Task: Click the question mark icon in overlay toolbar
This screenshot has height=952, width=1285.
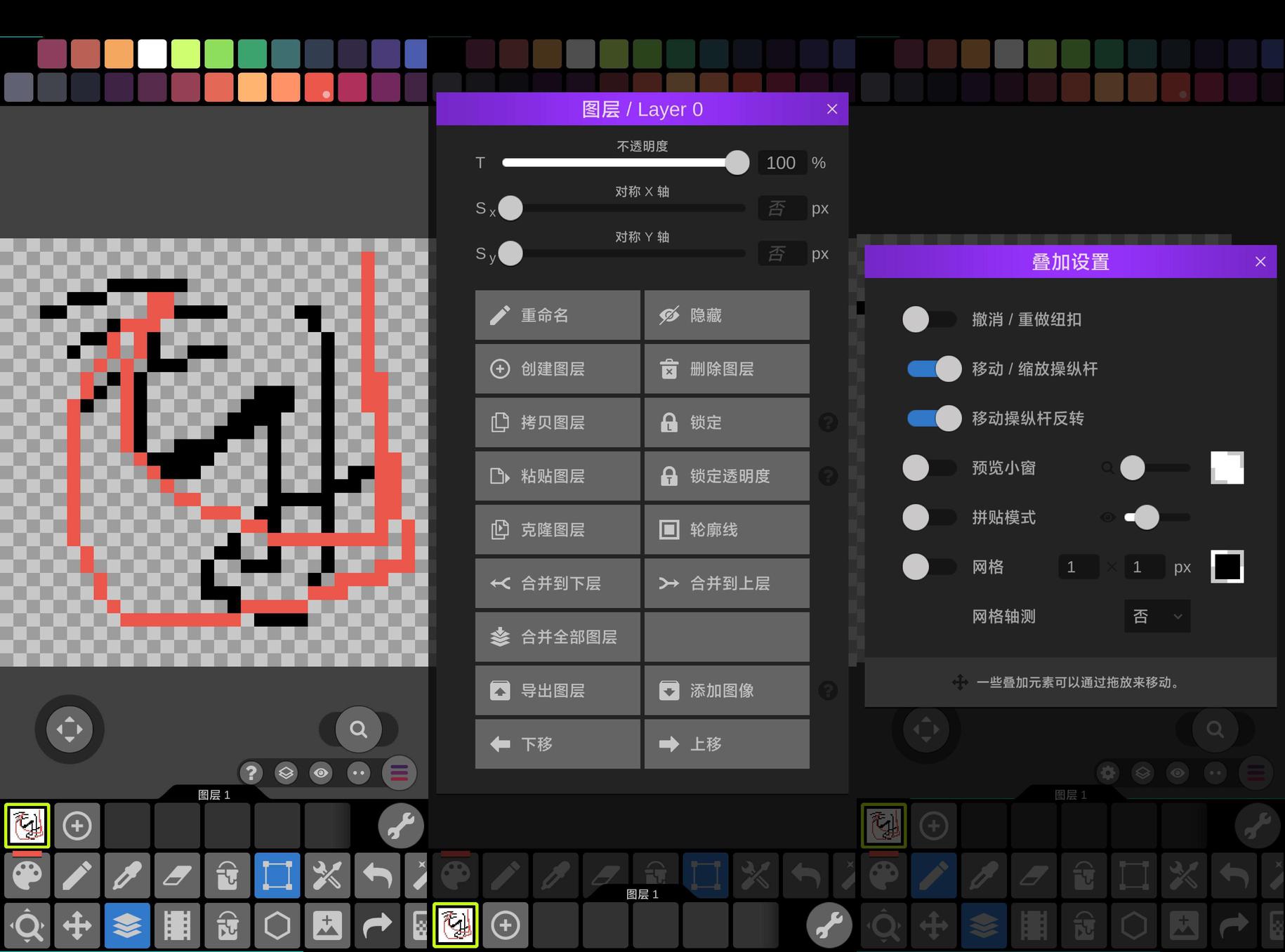Action: coord(251,773)
